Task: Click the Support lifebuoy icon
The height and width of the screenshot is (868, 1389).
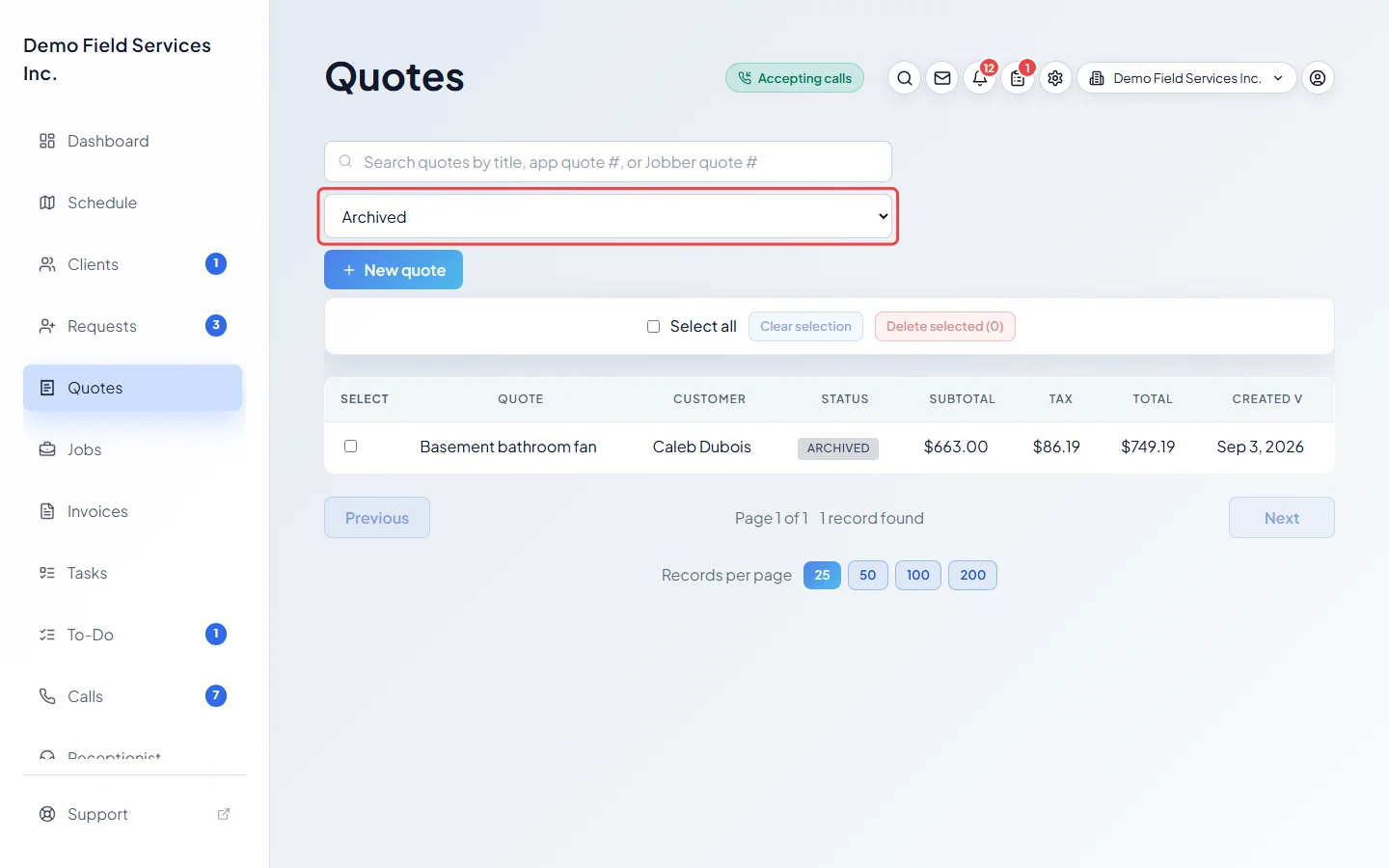Action: click(47, 814)
